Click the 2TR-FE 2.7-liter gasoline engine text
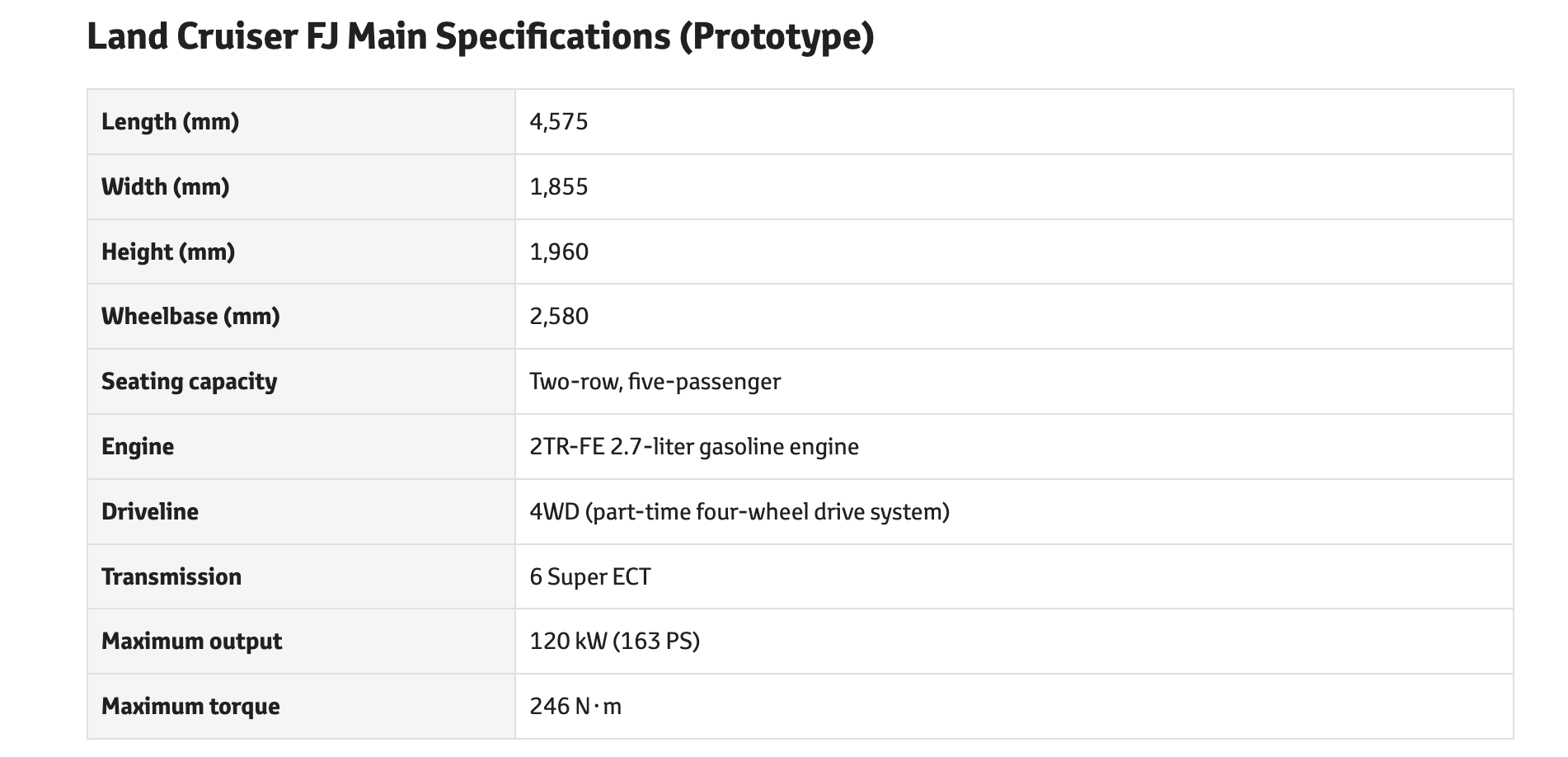Viewport: 1568px width, 757px height. [694, 447]
